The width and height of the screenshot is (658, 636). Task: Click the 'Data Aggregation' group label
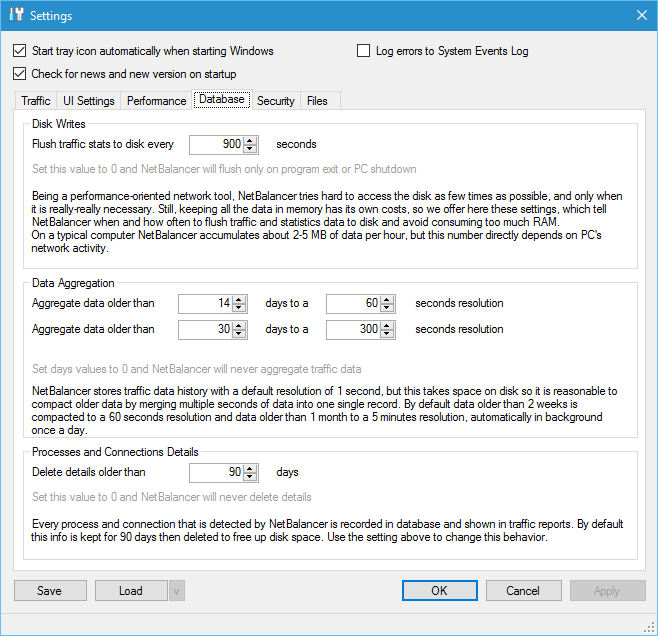[x=73, y=283]
